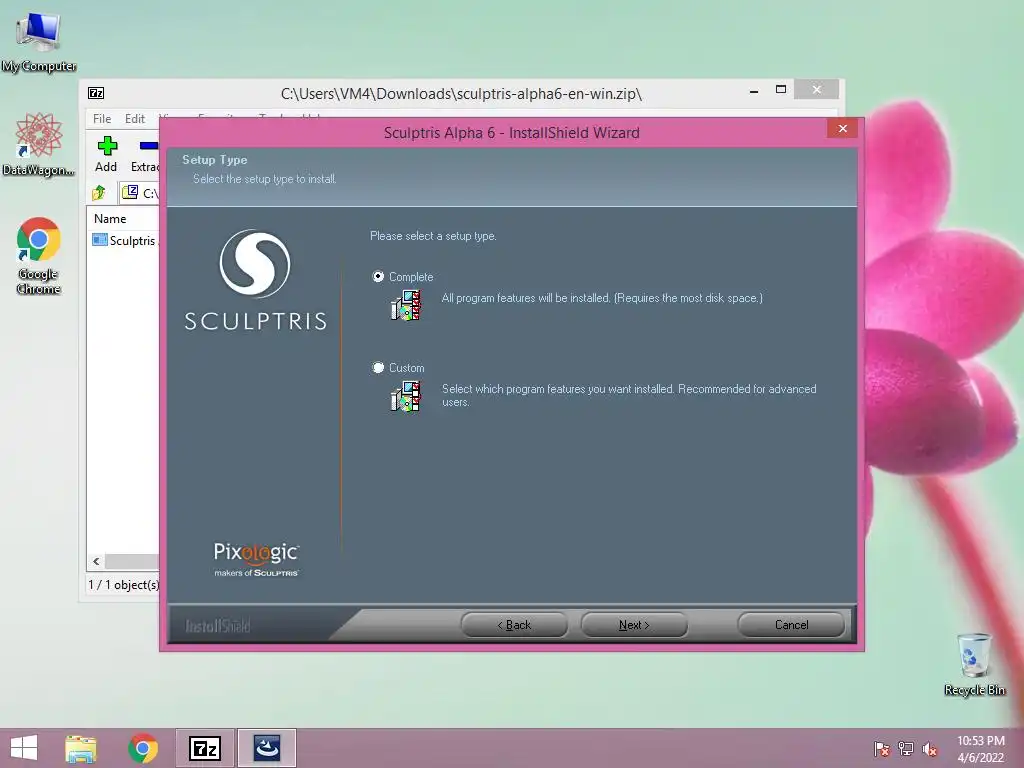Select the Sculptris file in 7-Zip list
1024x768 pixels.
coord(124,240)
